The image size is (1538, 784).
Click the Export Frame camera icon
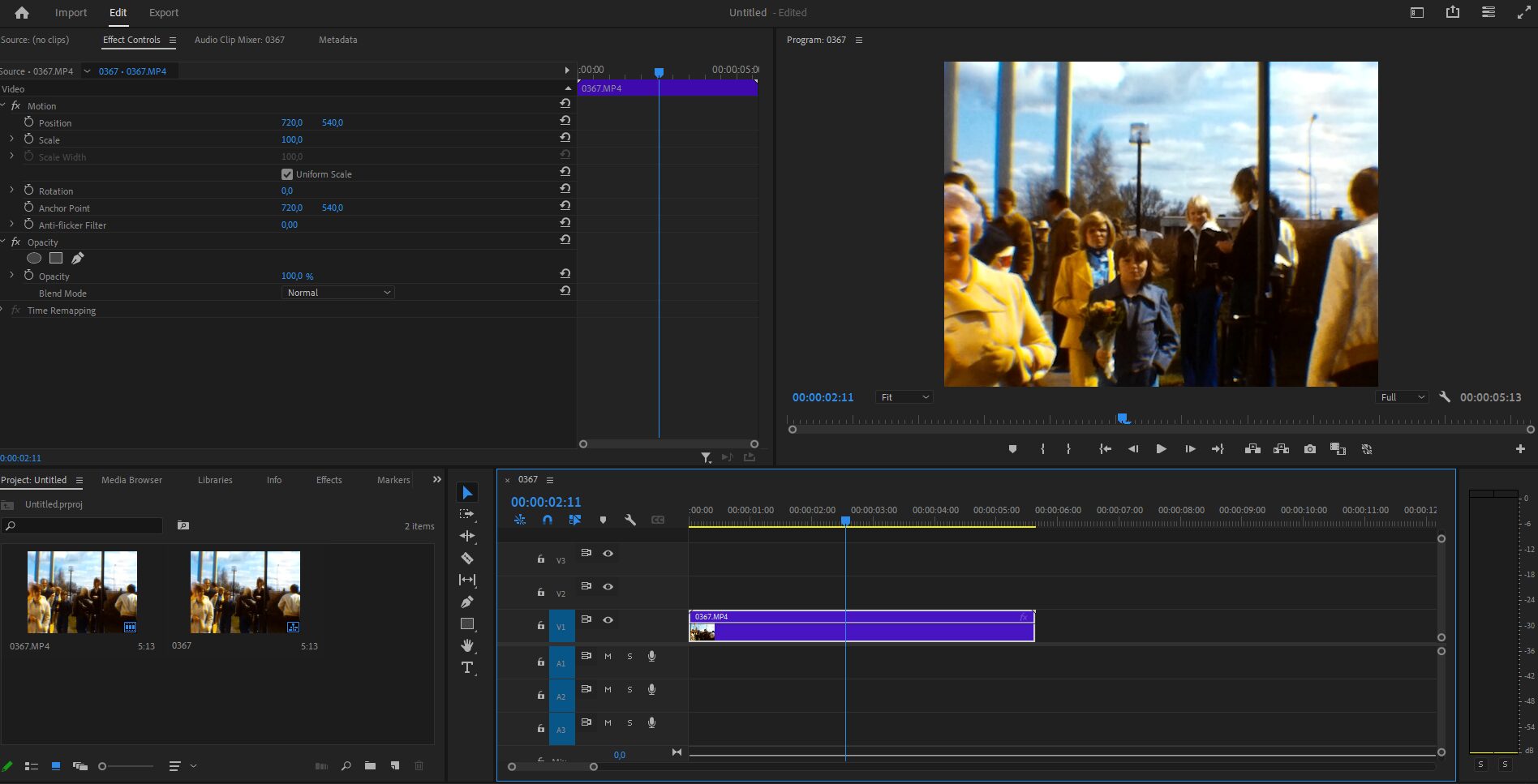coord(1309,449)
